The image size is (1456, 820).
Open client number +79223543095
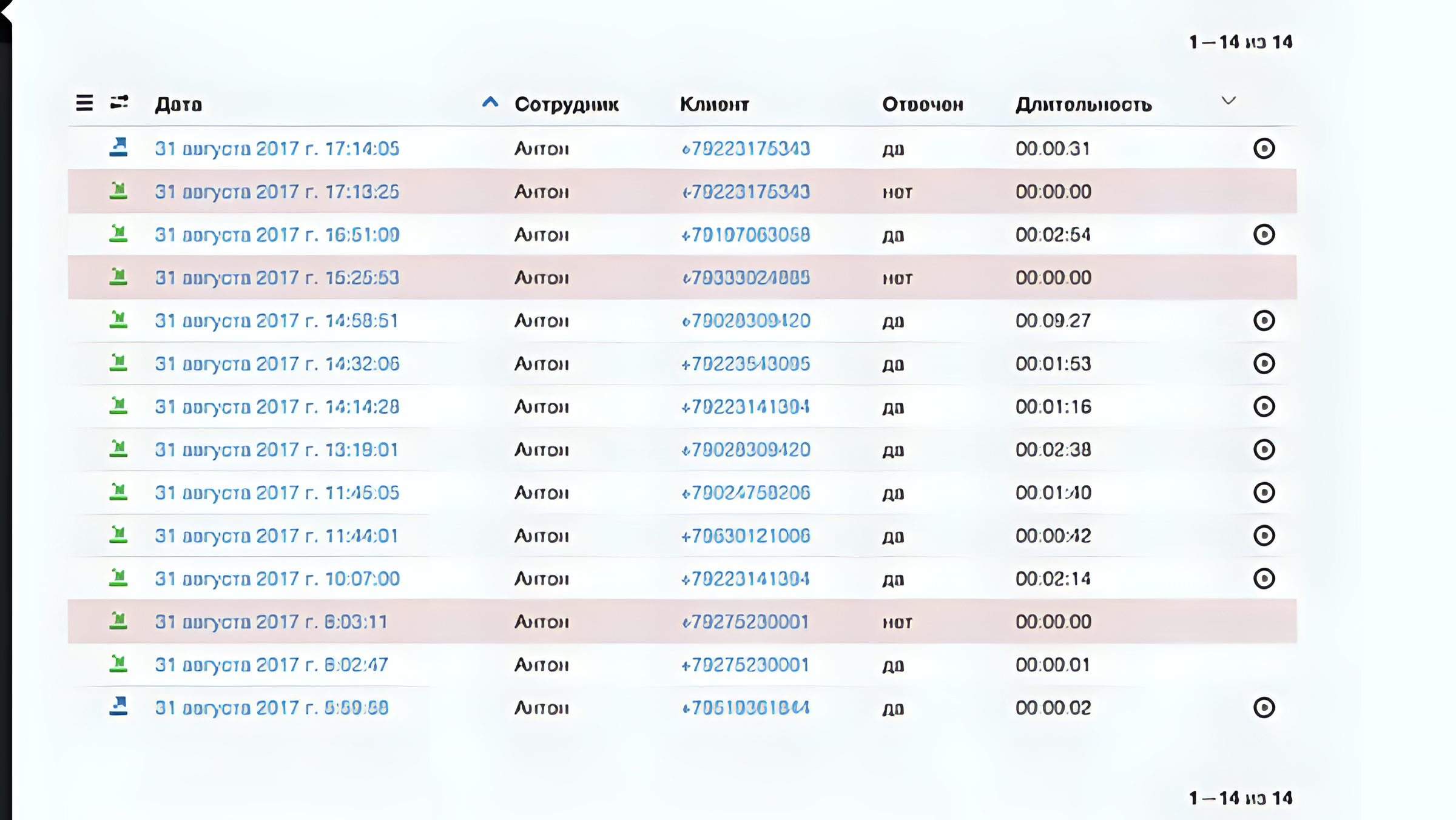(746, 364)
